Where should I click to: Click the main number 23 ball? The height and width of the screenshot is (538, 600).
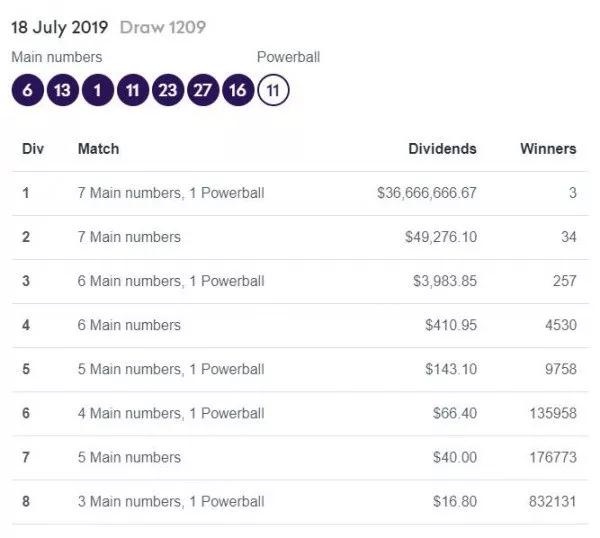pos(167,91)
